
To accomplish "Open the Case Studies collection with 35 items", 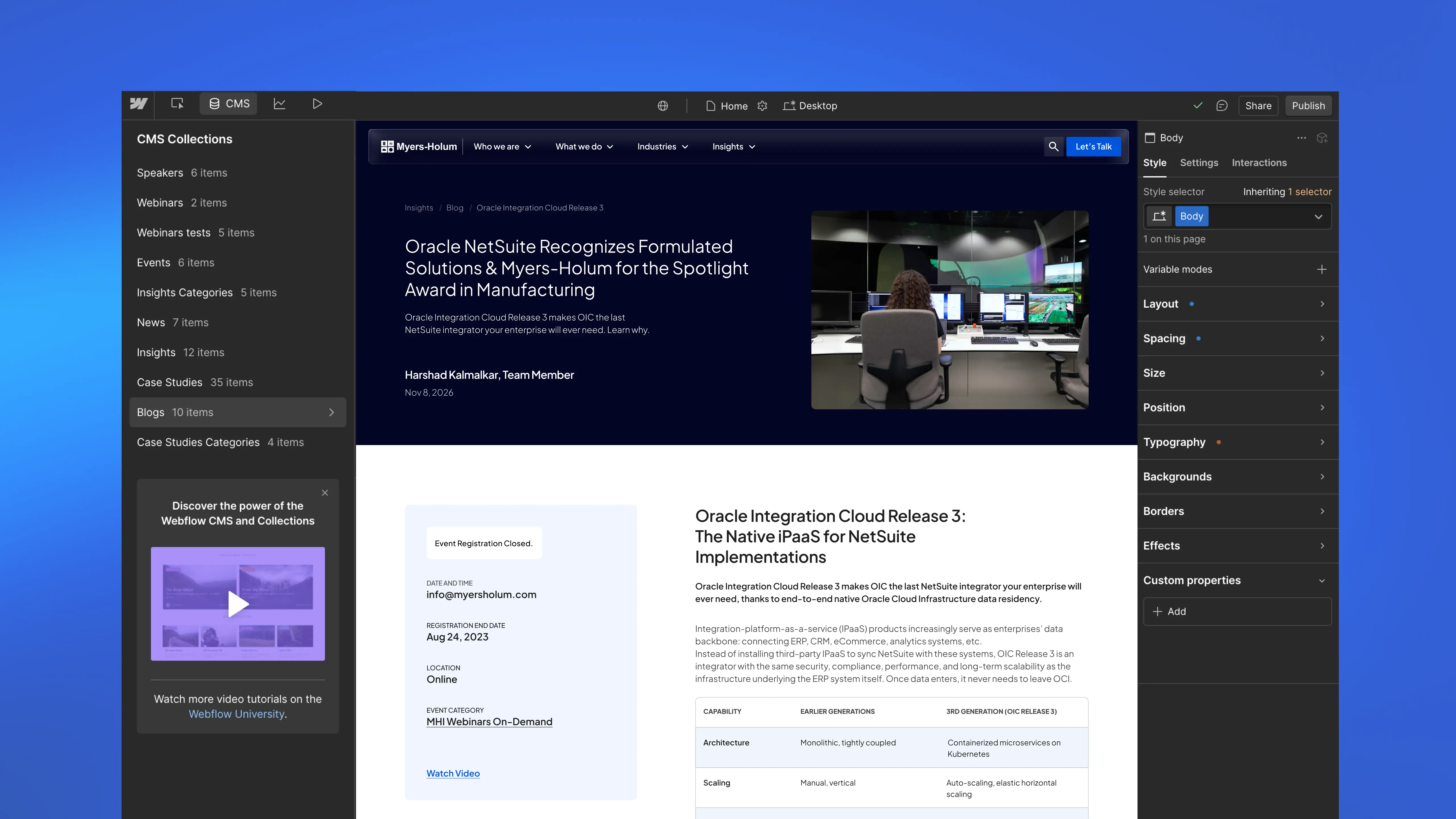I will coord(237,383).
